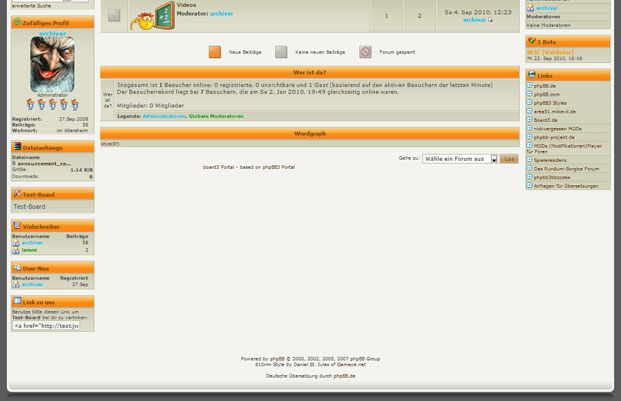Click the user icon next to lemmi
This screenshot has width=621, height=401.
(x=16, y=250)
